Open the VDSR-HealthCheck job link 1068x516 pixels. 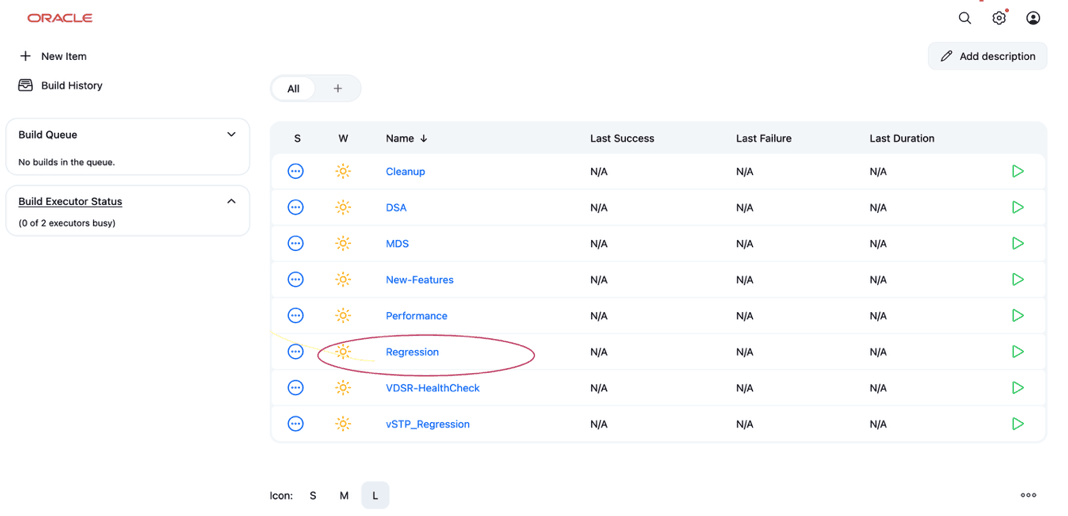(x=433, y=388)
